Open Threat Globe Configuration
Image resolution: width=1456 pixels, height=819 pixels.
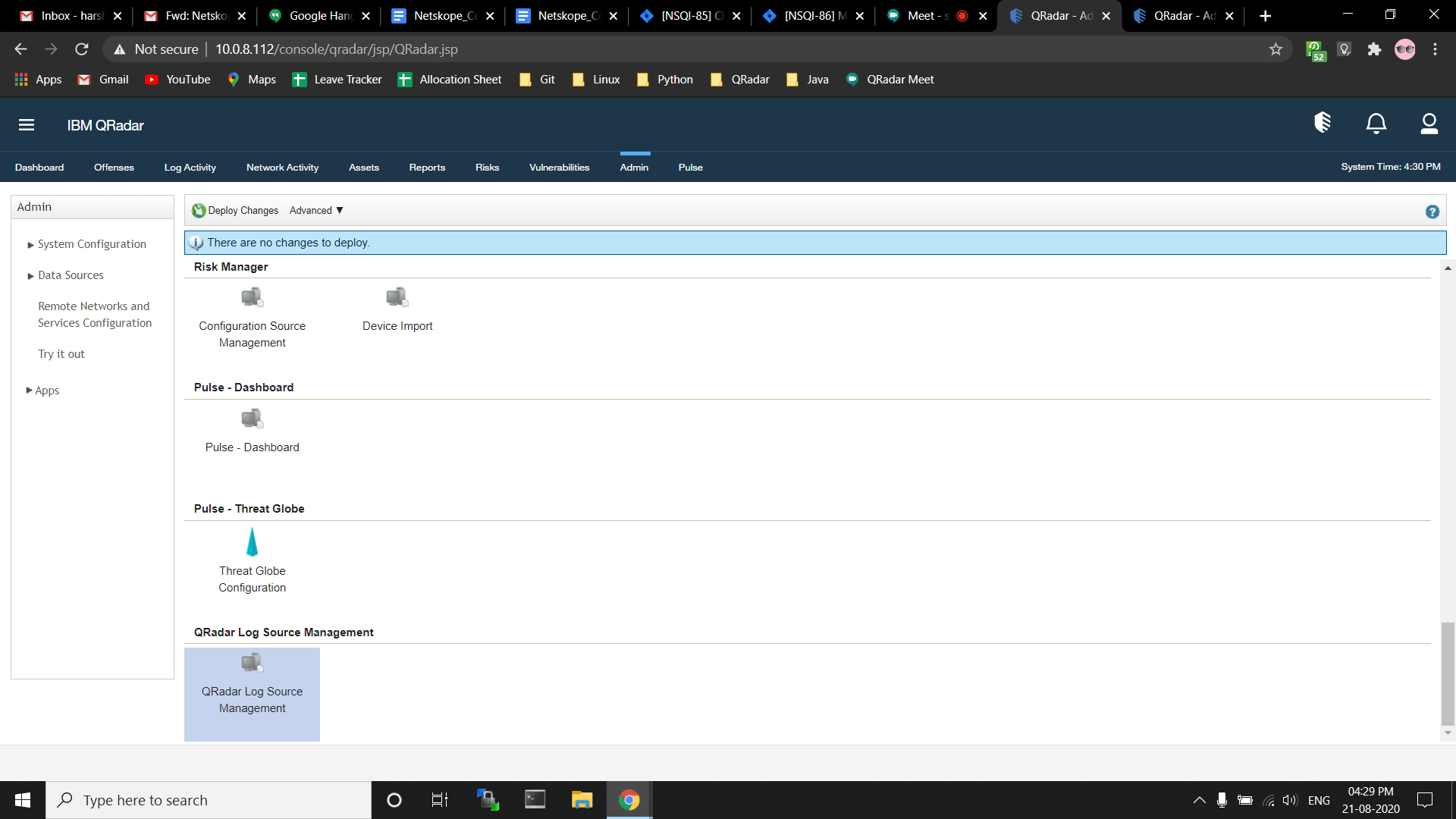pyautogui.click(x=252, y=560)
